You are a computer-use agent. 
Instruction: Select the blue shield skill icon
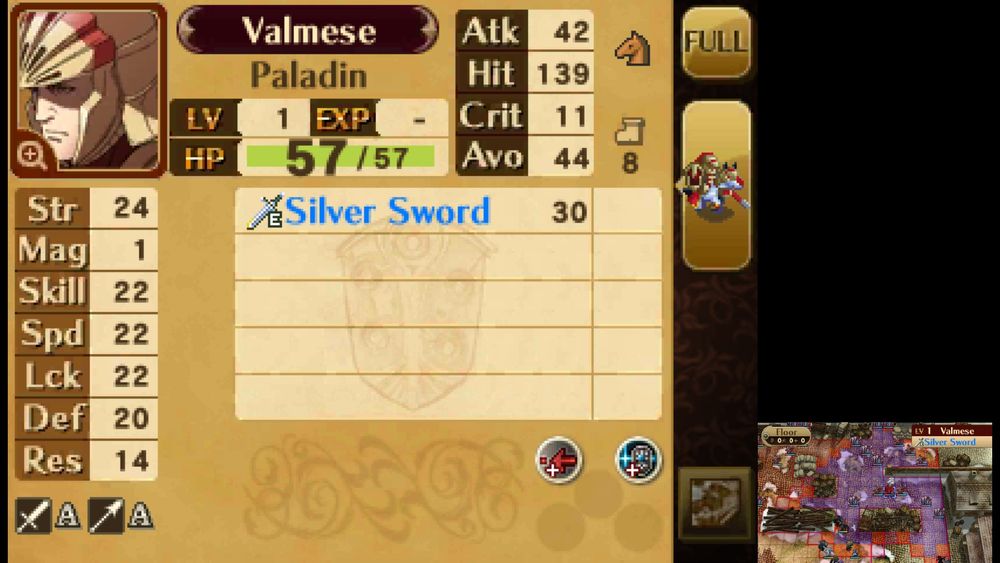638,460
